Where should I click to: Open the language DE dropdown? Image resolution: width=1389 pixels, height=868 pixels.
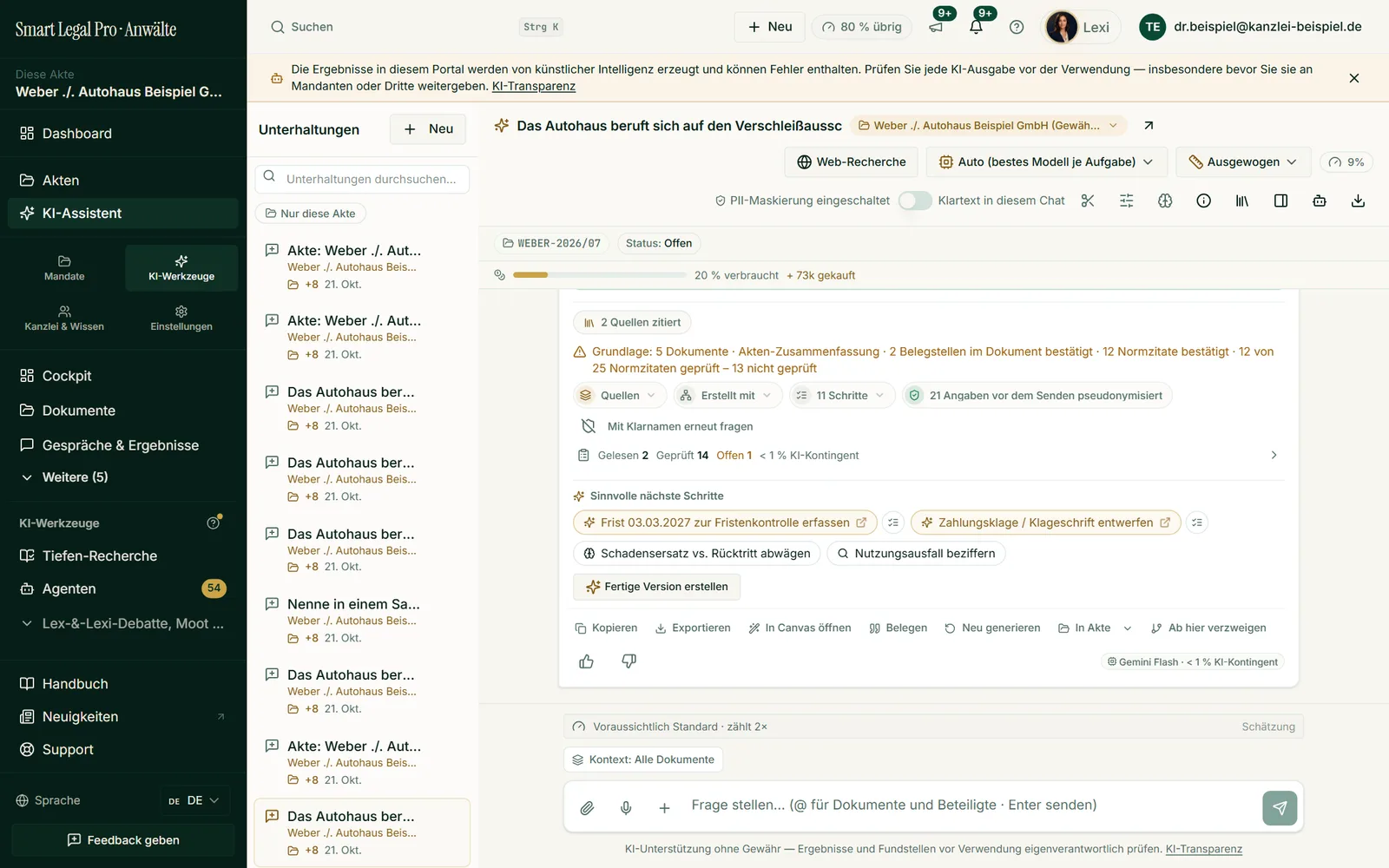pos(194,801)
